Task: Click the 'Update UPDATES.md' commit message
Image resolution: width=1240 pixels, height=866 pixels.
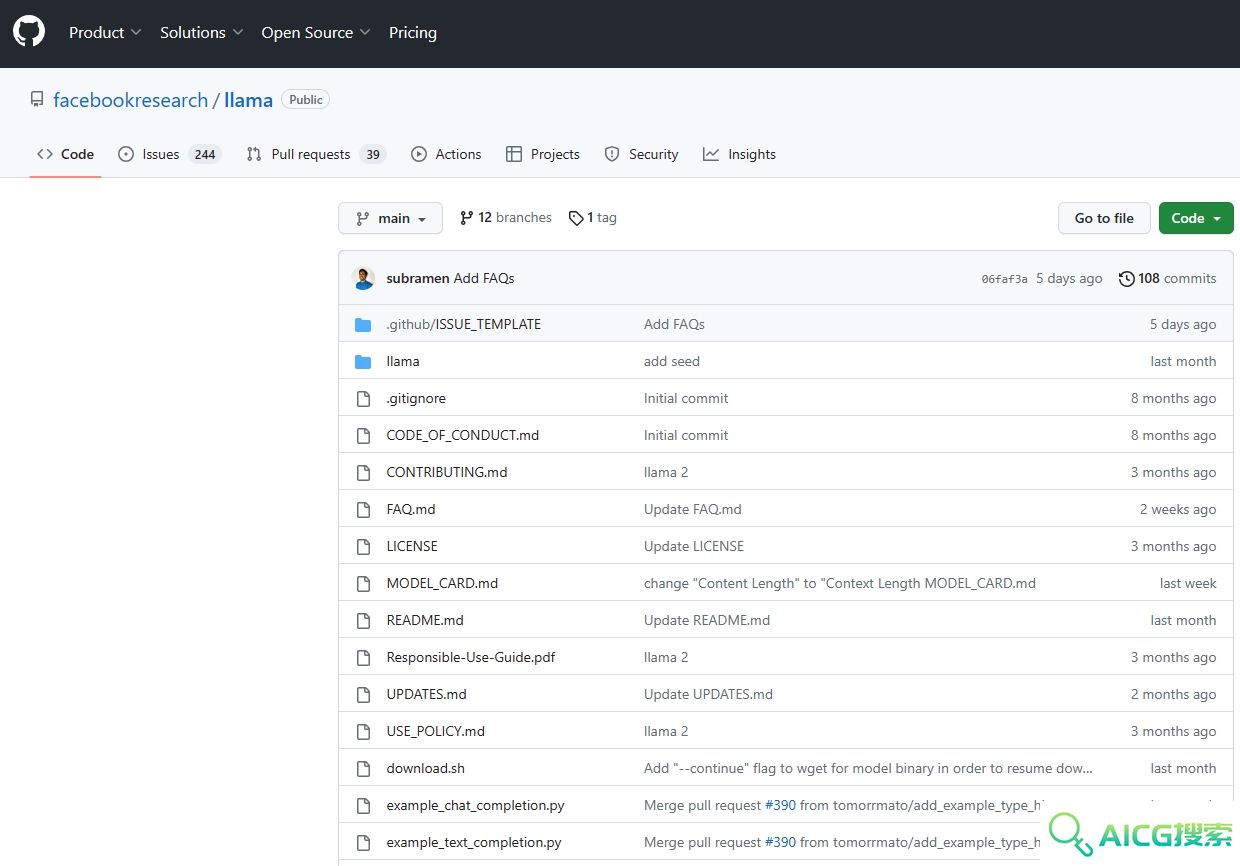Action: (708, 695)
